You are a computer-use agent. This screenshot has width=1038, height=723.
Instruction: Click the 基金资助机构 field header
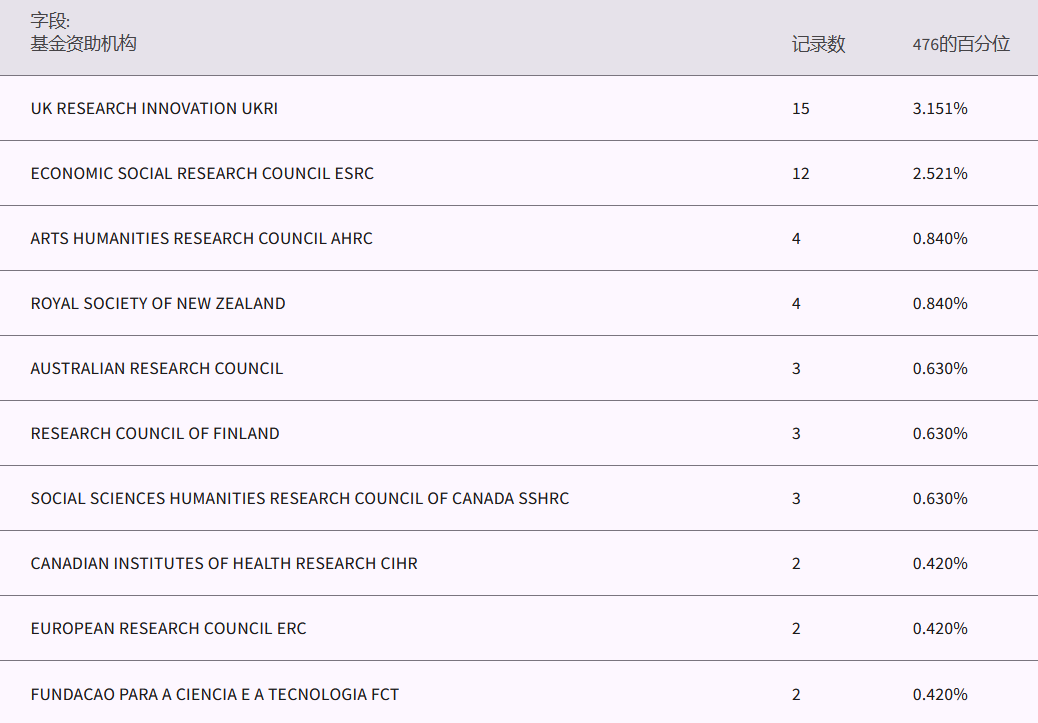(x=83, y=44)
